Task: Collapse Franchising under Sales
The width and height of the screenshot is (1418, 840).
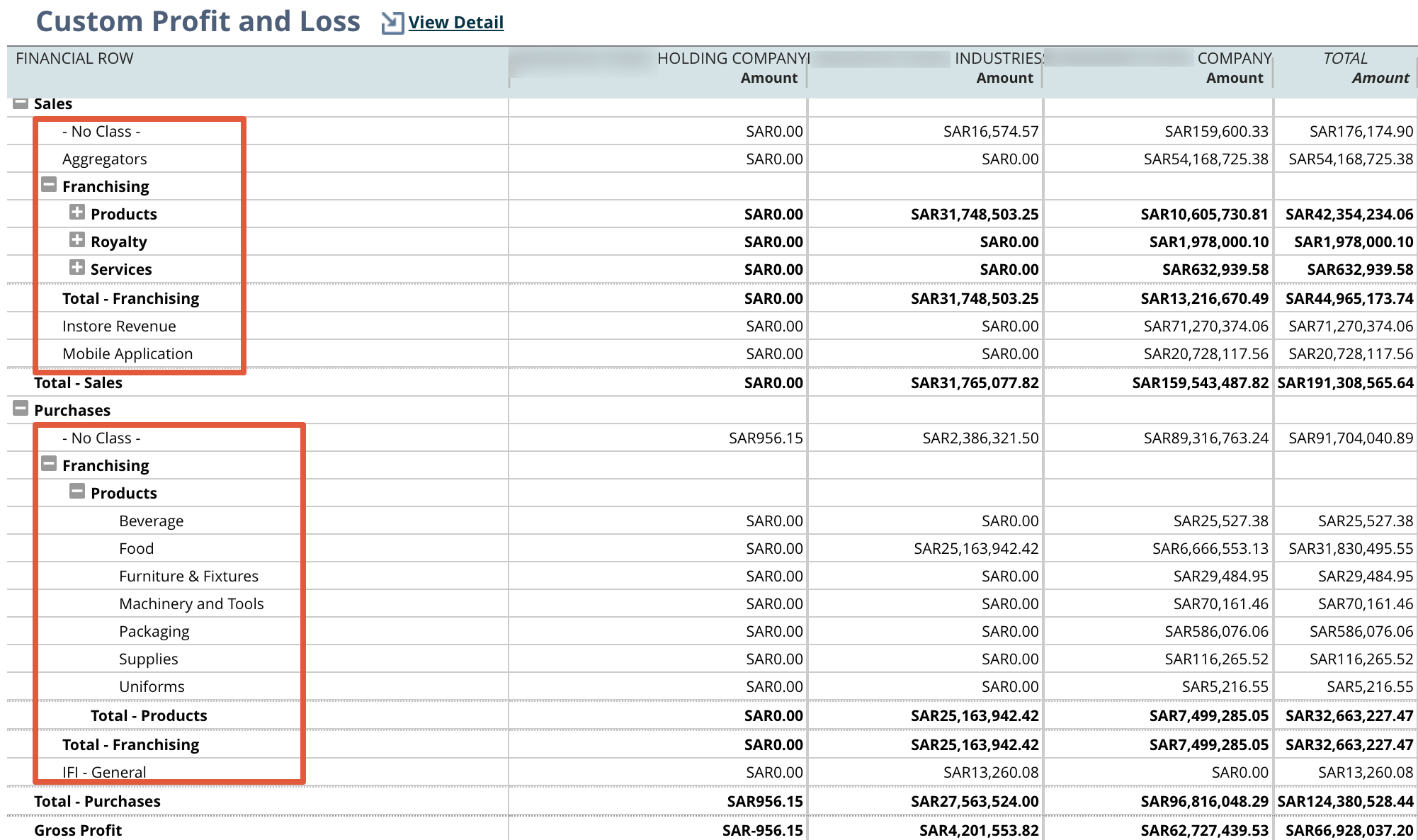Action: [49, 186]
